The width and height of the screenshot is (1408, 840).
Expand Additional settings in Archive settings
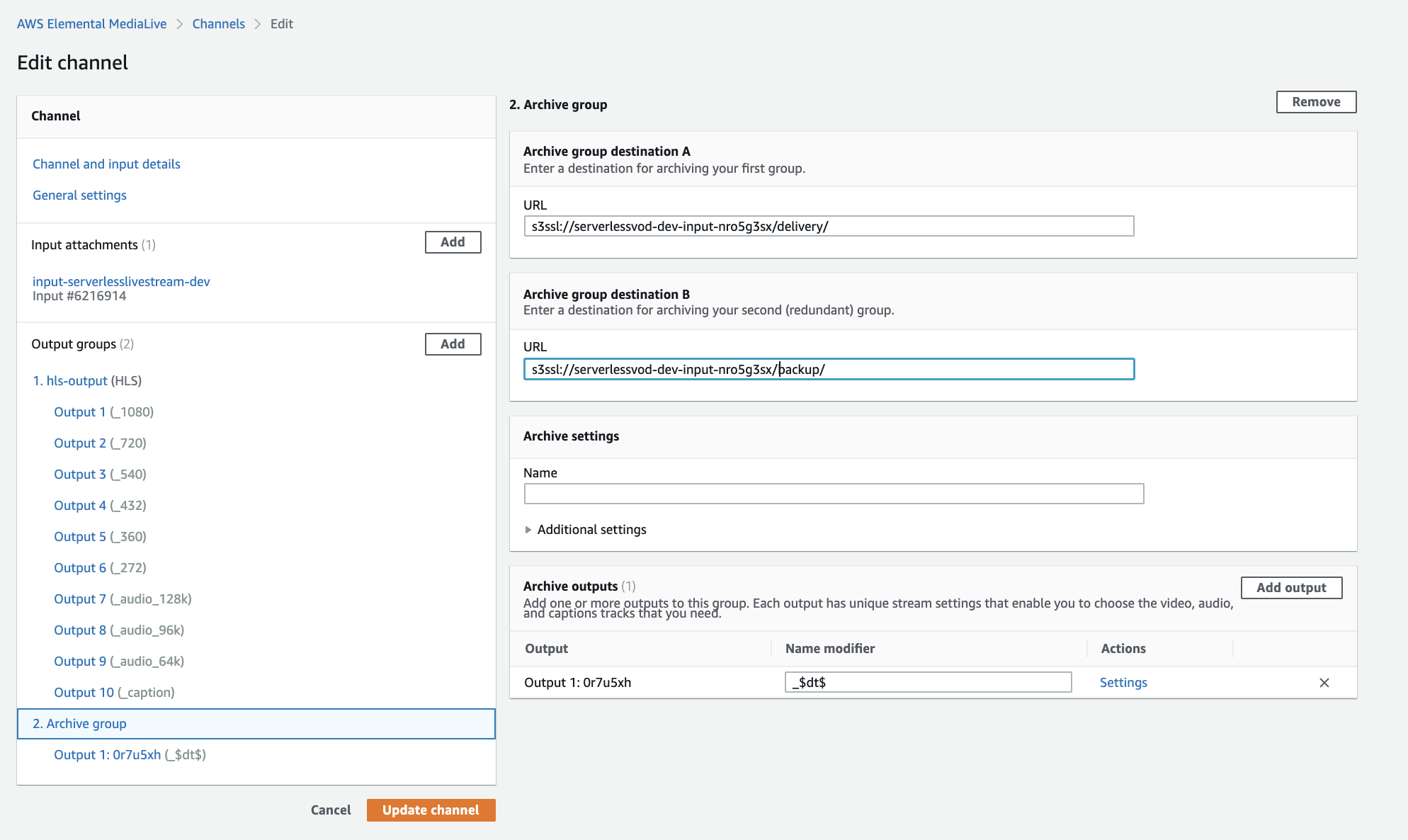point(584,529)
